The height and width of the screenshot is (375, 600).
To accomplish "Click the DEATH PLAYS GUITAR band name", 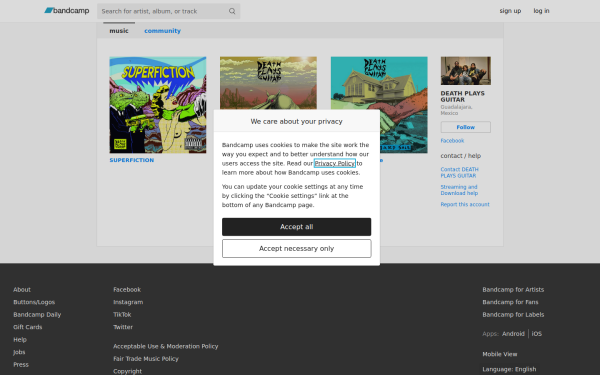I will [462, 96].
